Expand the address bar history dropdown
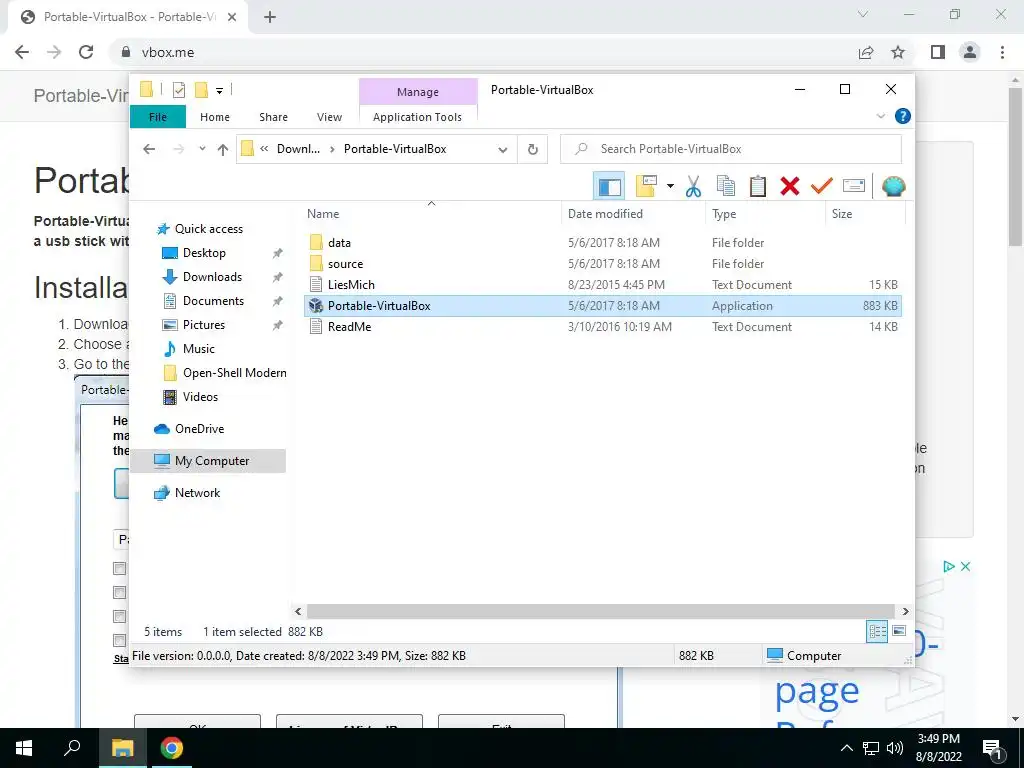Screen dimensions: 1024x768 (502, 150)
